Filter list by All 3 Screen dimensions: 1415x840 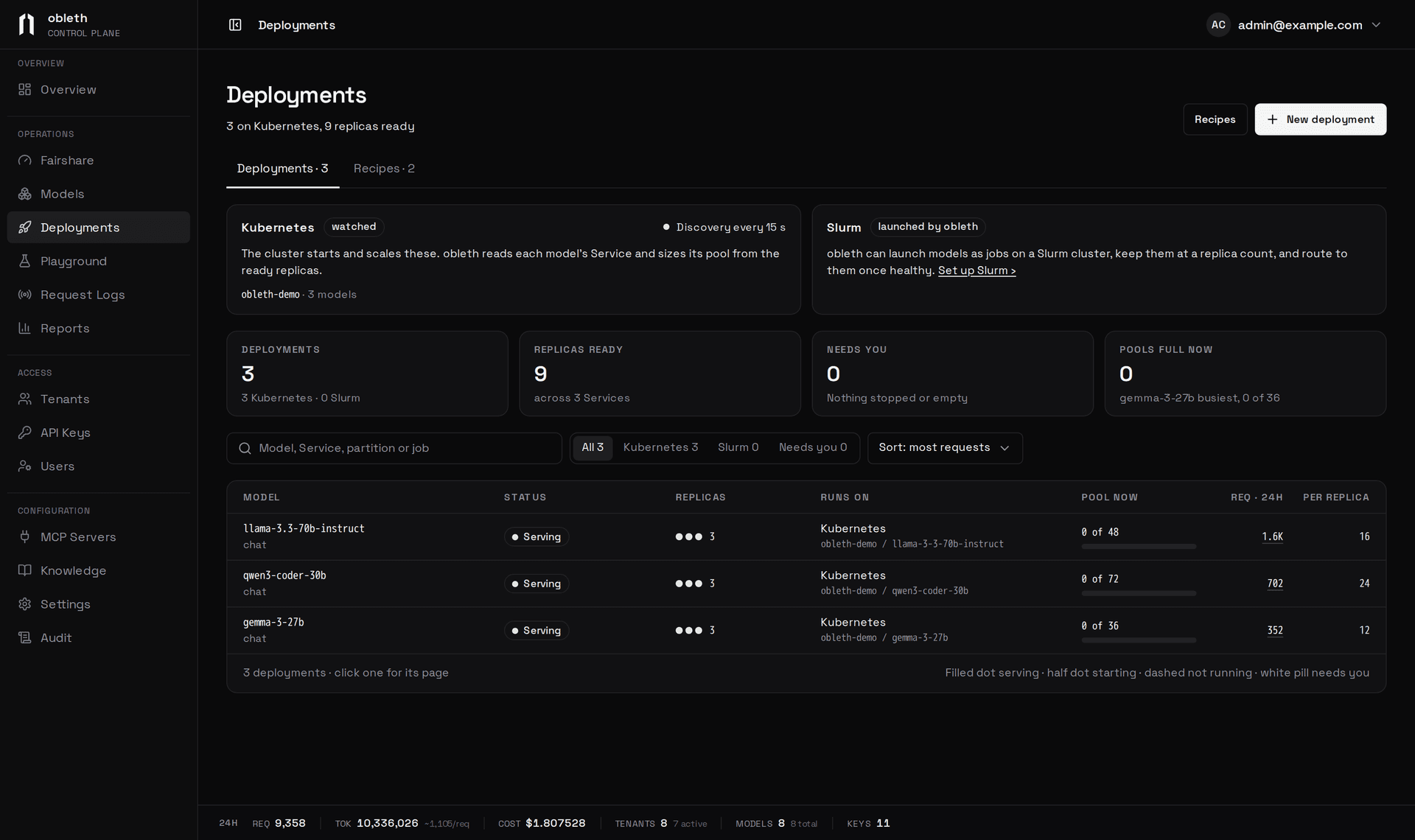(593, 448)
